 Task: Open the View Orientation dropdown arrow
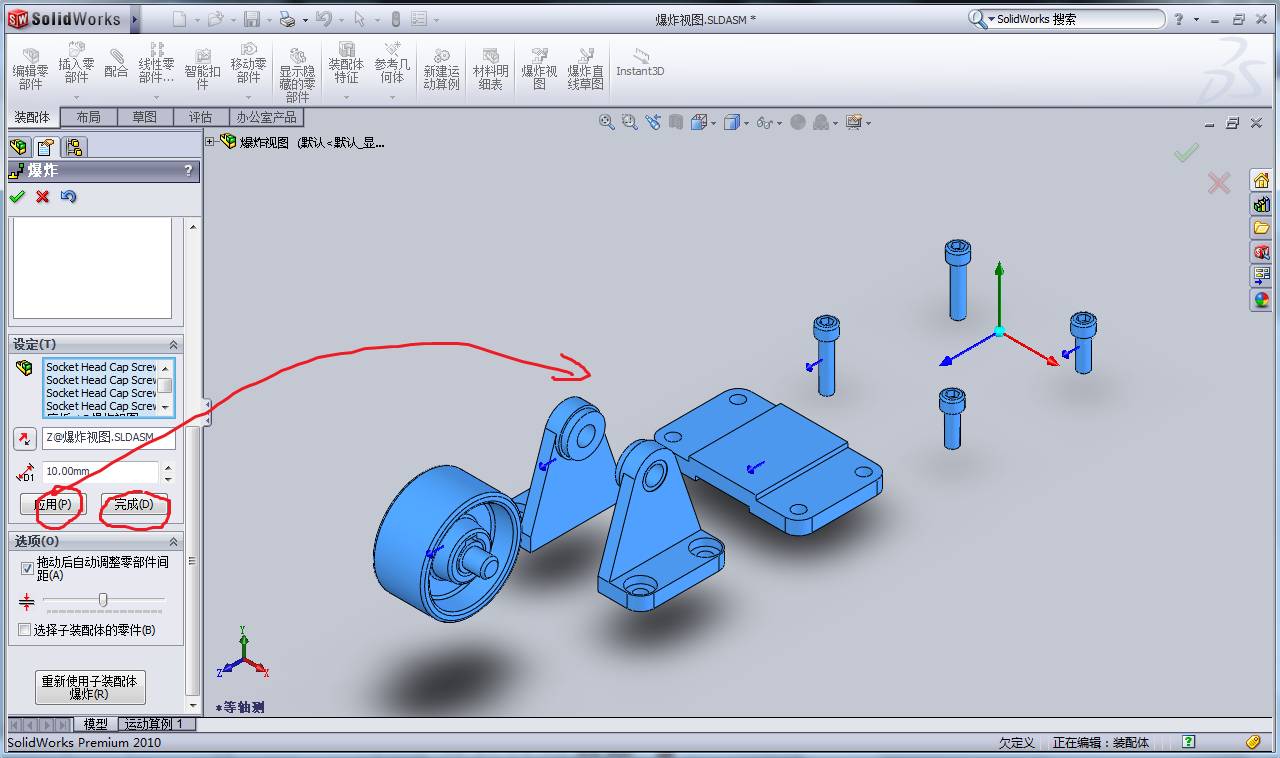coord(712,123)
